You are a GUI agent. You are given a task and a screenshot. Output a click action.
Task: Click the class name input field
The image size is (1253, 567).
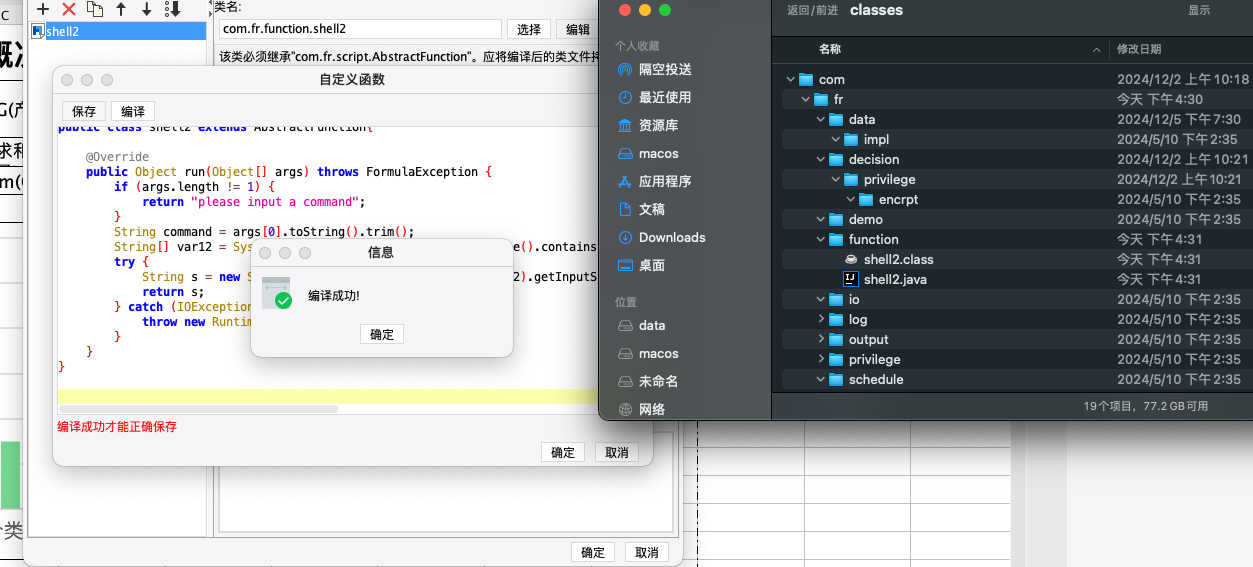pos(359,29)
